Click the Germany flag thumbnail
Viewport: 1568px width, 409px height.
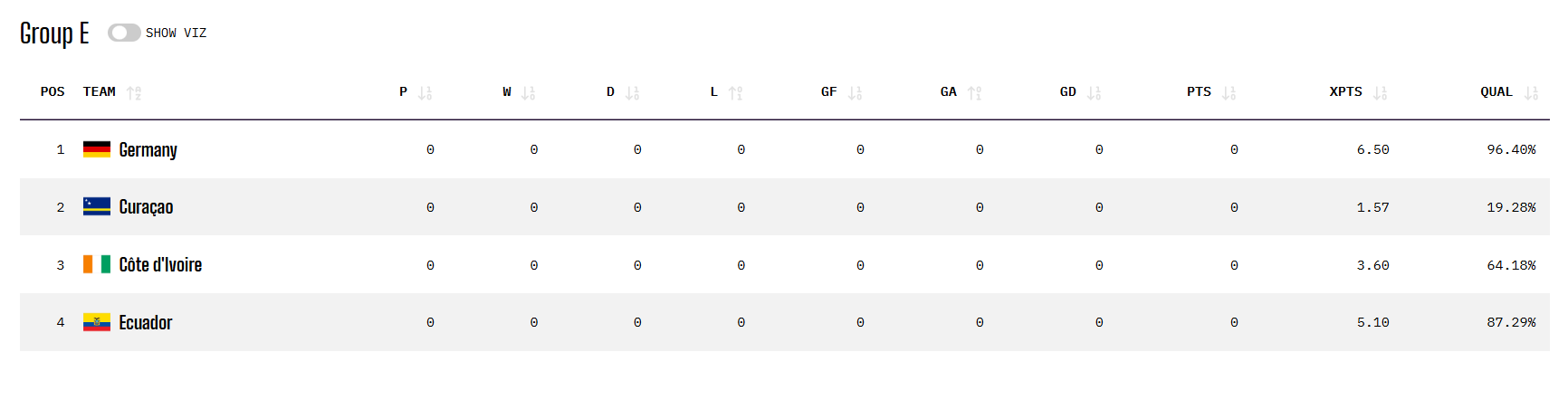pyautogui.click(x=97, y=149)
